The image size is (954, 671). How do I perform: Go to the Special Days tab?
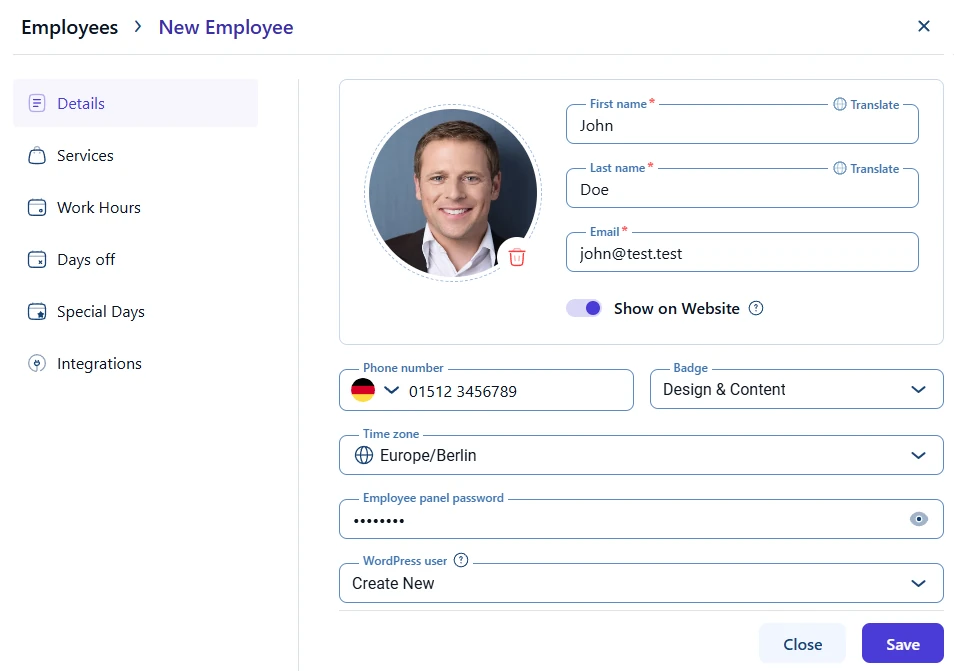(100, 312)
